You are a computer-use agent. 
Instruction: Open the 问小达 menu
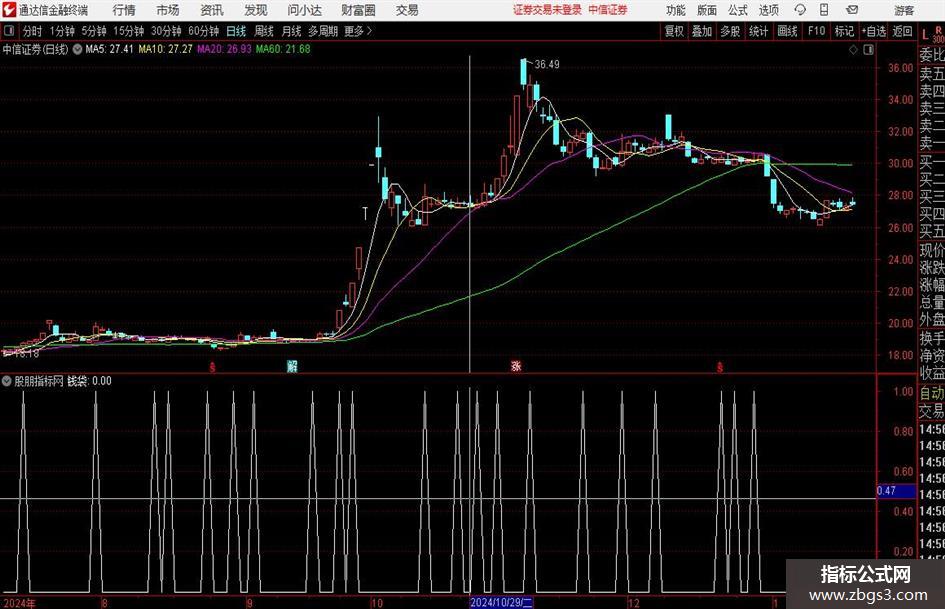(304, 10)
